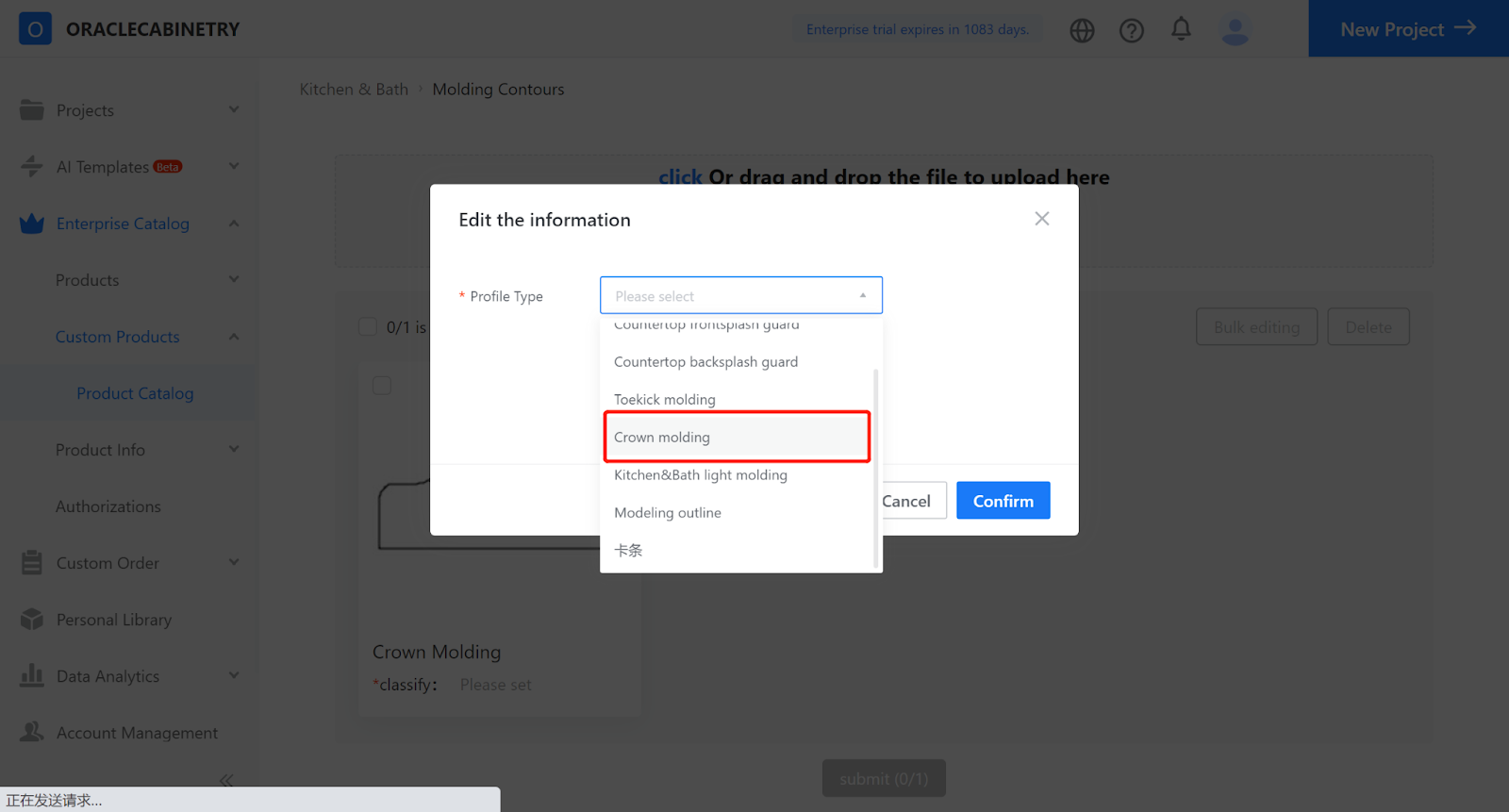This screenshot has height=812, width=1509.
Task: Click the dropdown list scrollbar
Action: [876, 469]
